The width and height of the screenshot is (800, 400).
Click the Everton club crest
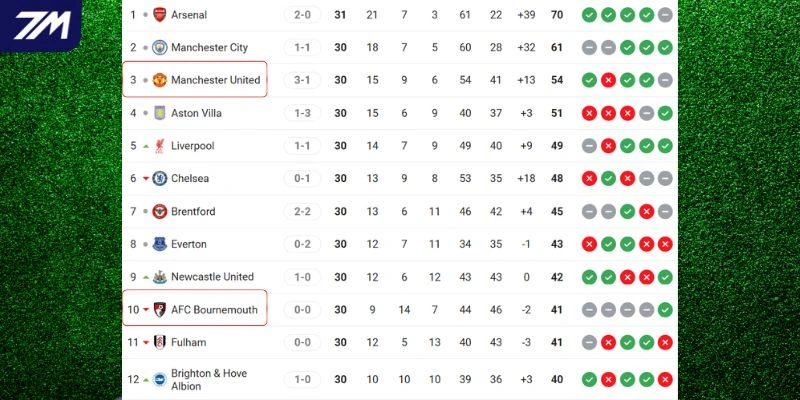tap(160, 244)
